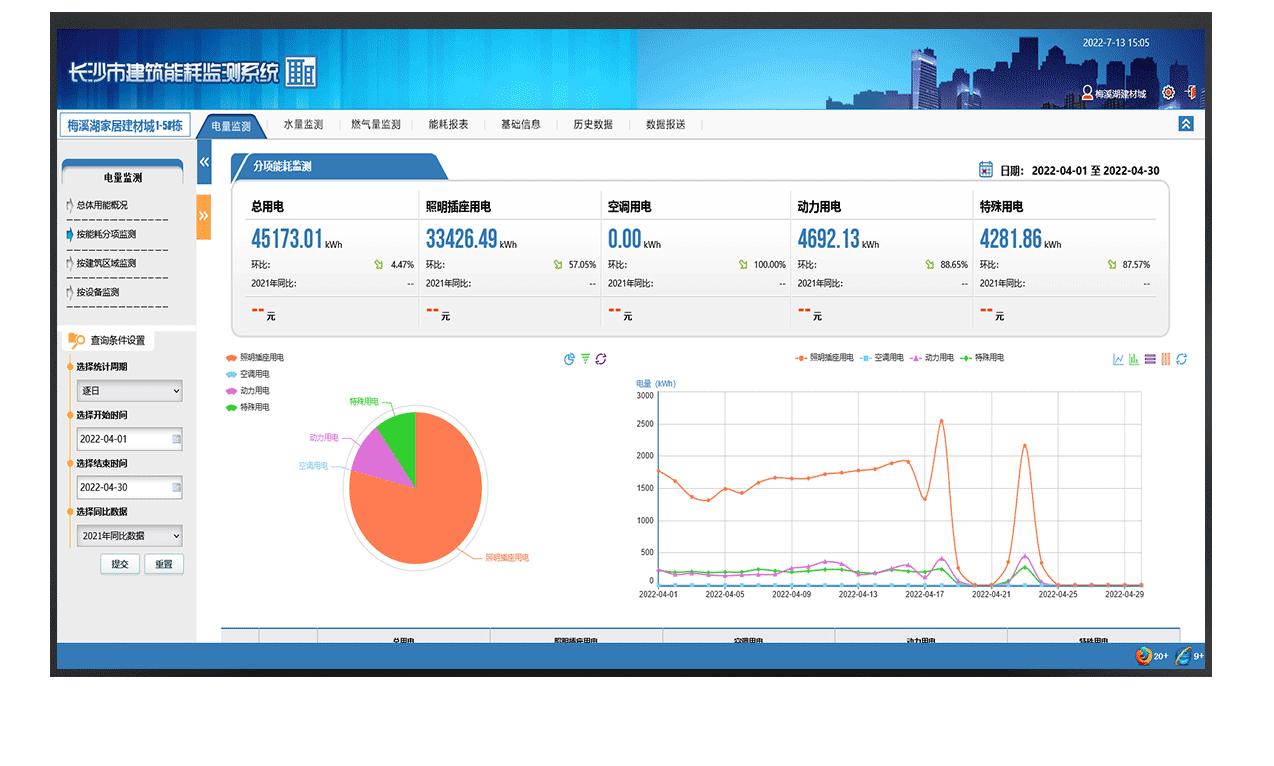Toggle 照明插座用电 series in line chart legend

click(824, 358)
